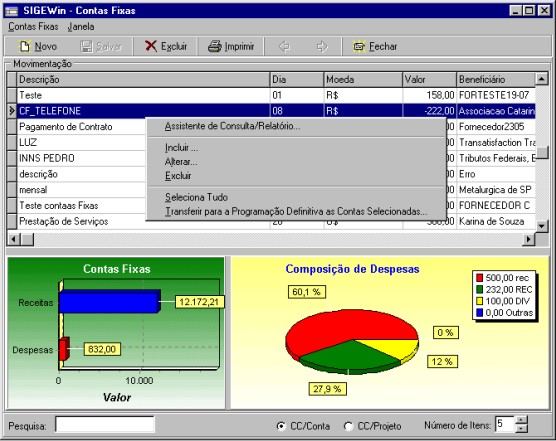
Task: Click the Dia column header
Action: point(297,79)
